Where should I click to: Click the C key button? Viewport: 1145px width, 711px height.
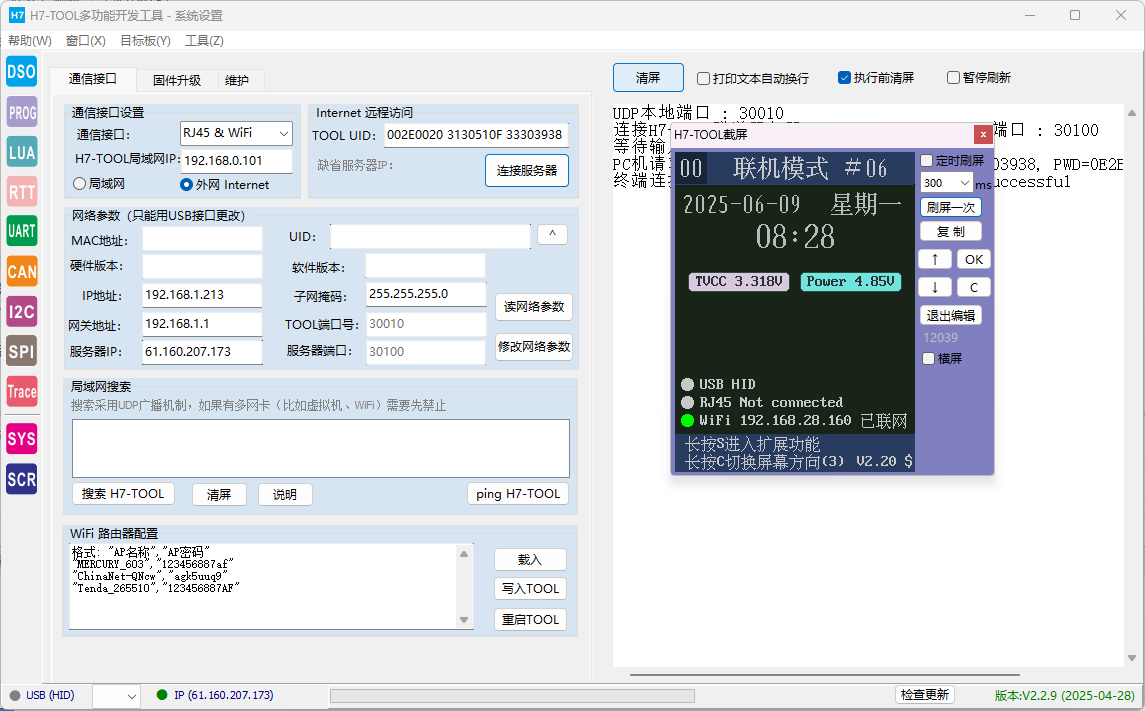pos(973,287)
